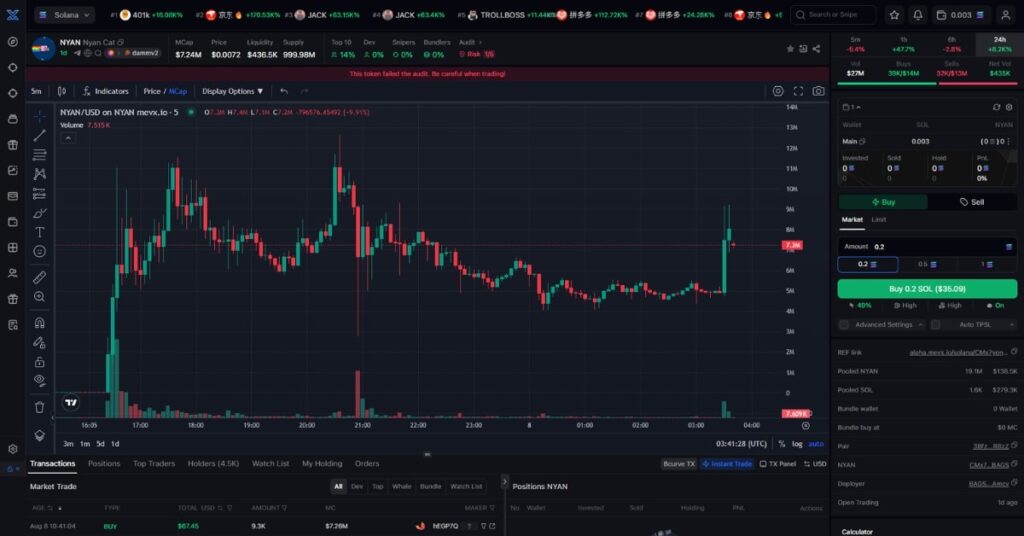This screenshot has width=1024, height=536.
Task: Toggle the log scale option
Action: click(797, 444)
